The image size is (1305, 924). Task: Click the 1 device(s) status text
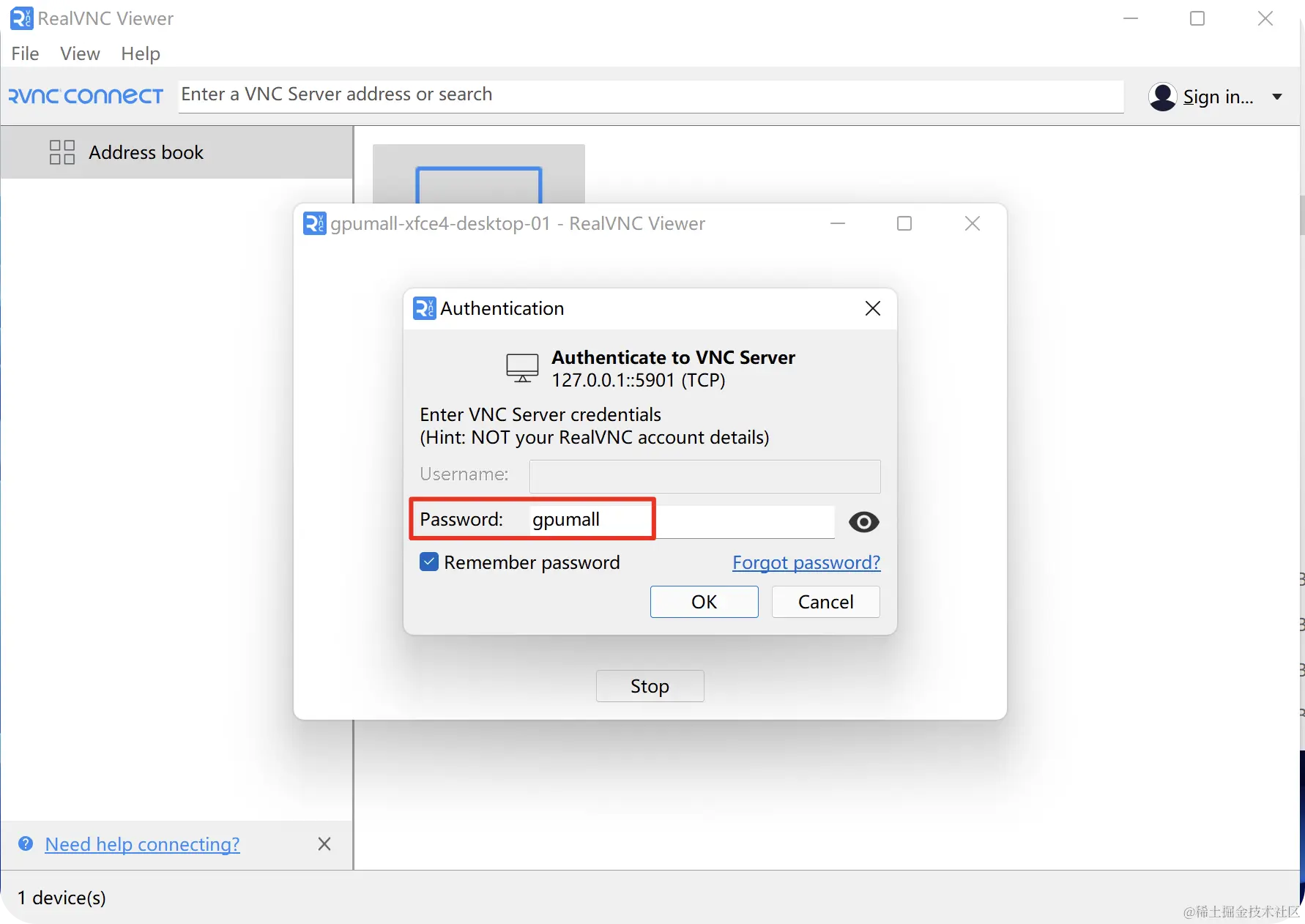62,898
